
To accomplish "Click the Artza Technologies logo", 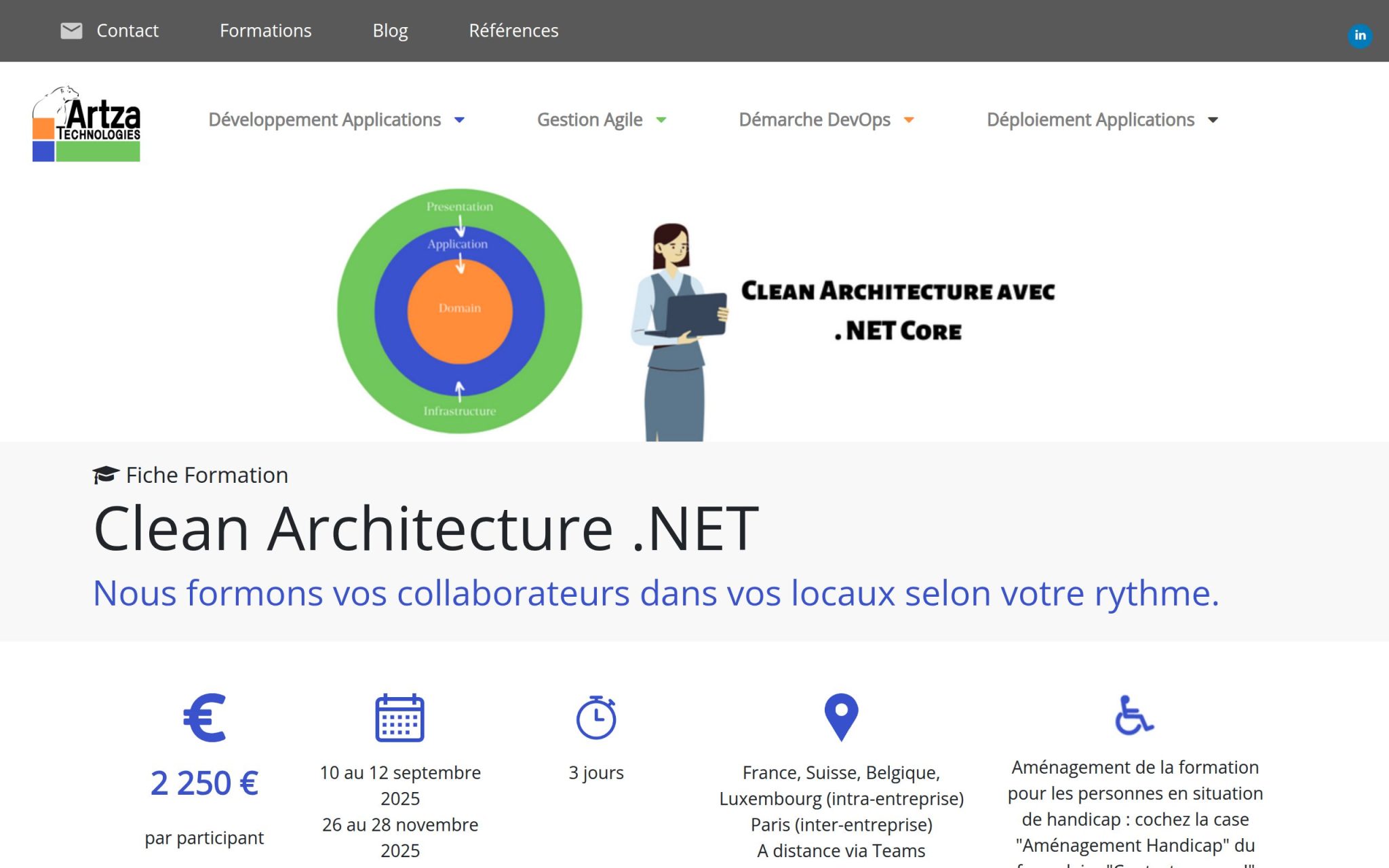I will [86, 121].
